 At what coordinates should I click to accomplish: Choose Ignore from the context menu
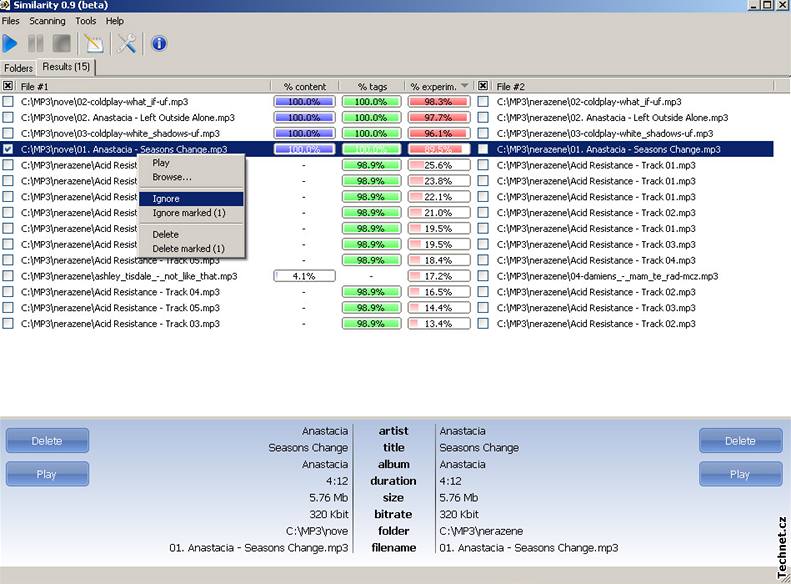click(x=166, y=199)
